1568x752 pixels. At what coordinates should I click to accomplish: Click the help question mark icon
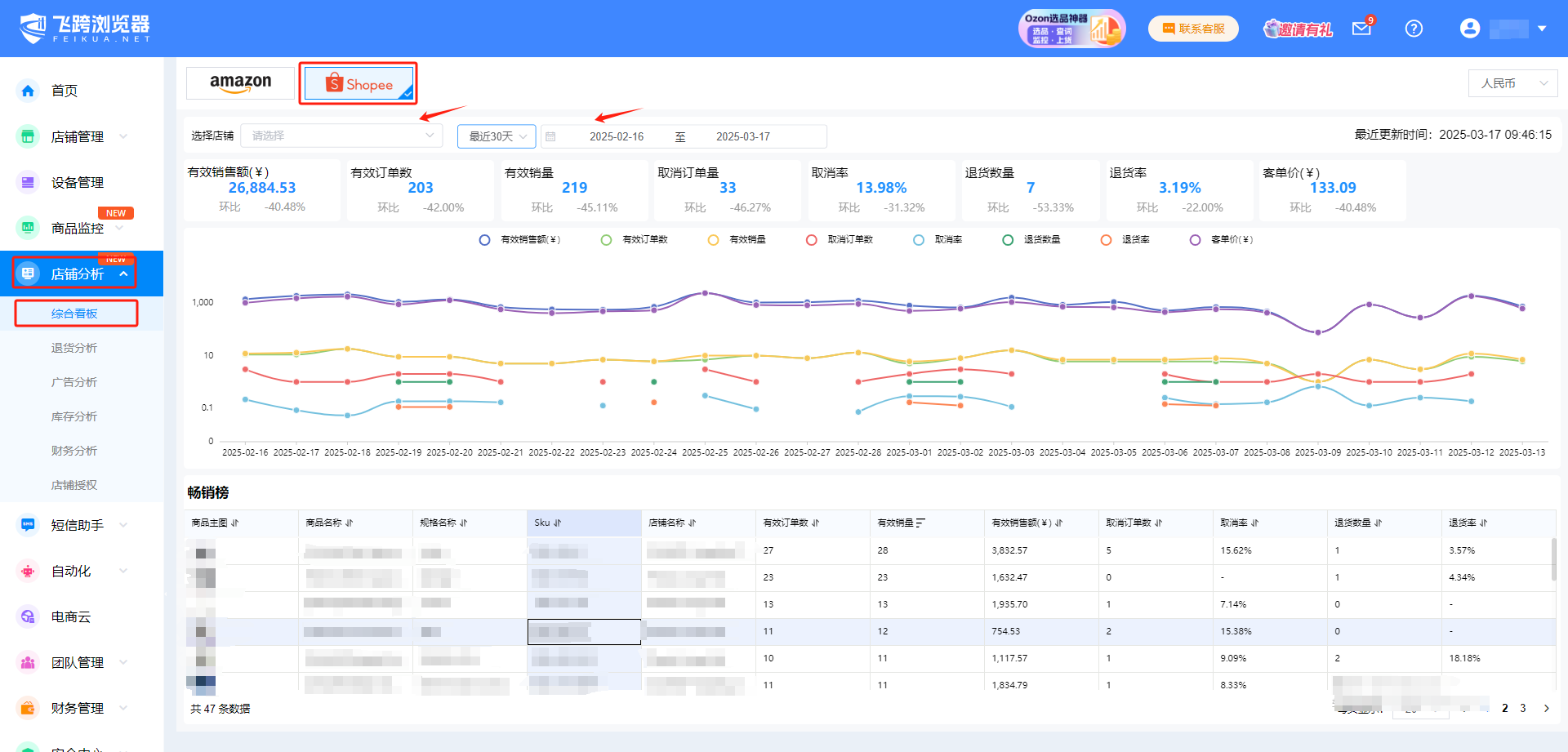1414,29
